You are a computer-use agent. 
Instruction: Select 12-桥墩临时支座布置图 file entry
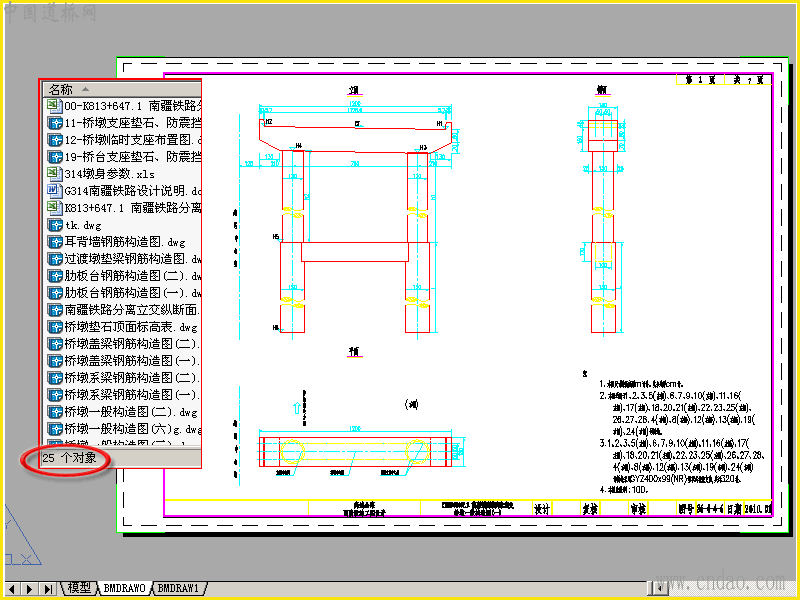124,140
